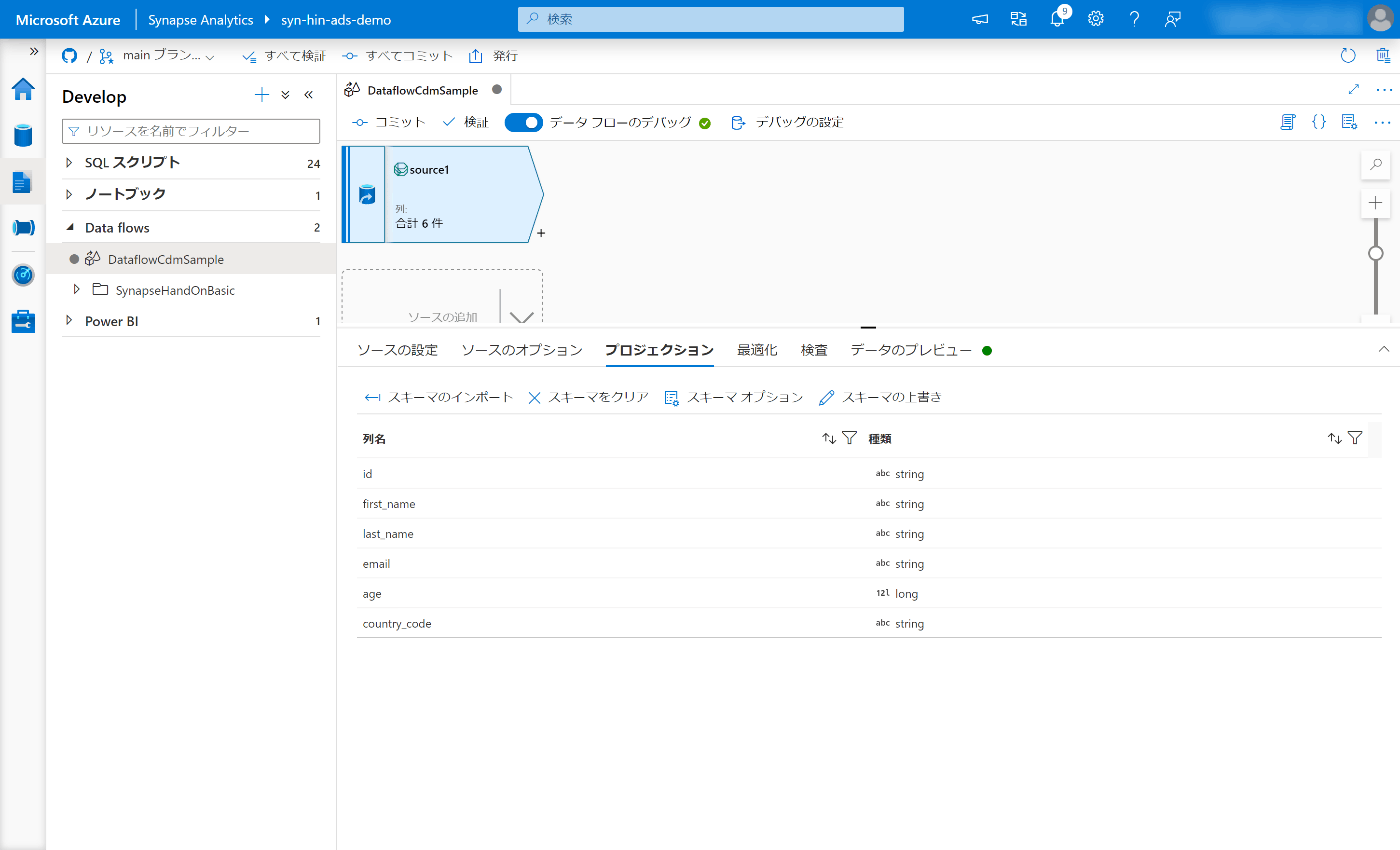Click Commit (コミット) in dataflow toolbar
Screen dimensions: 1400x850
(389, 122)
